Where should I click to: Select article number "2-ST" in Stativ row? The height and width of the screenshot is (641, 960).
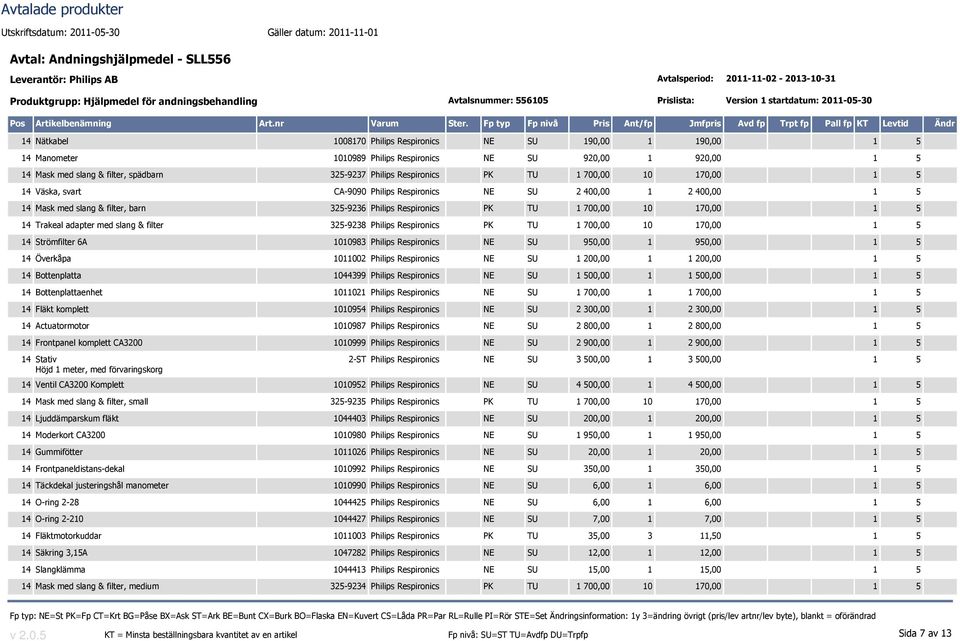357,359
